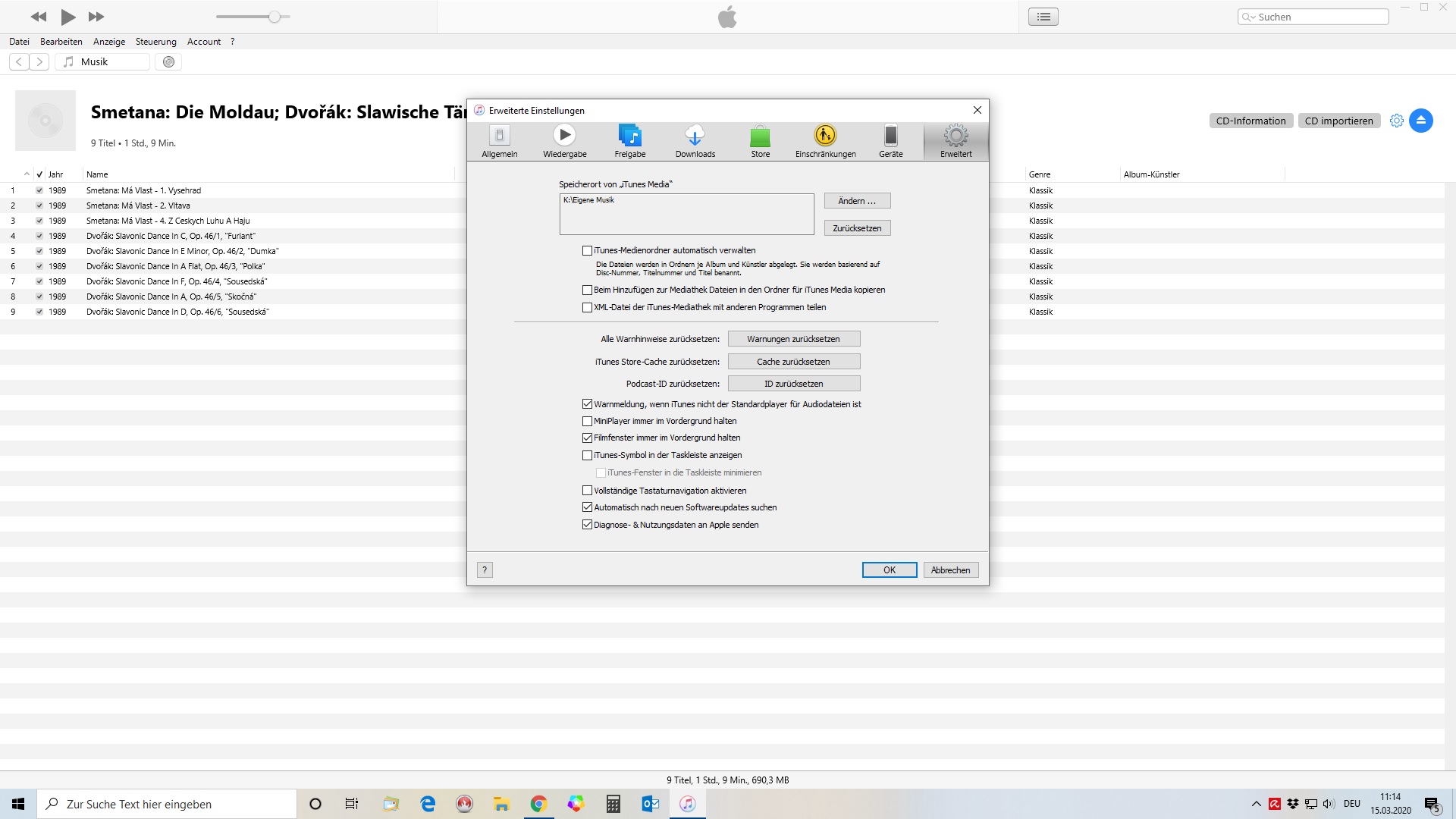Viewport: 1456px width, 819px height.
Task: Open the gear options menu beside CD importieren
Action: 1396,121
